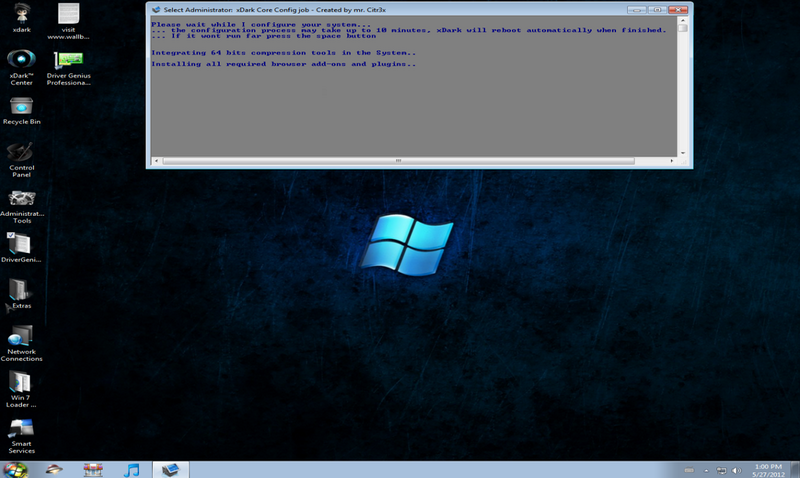Launch the music note taskbar app
The width and height of the screenshot is (800, 478).
click(132, 469)
